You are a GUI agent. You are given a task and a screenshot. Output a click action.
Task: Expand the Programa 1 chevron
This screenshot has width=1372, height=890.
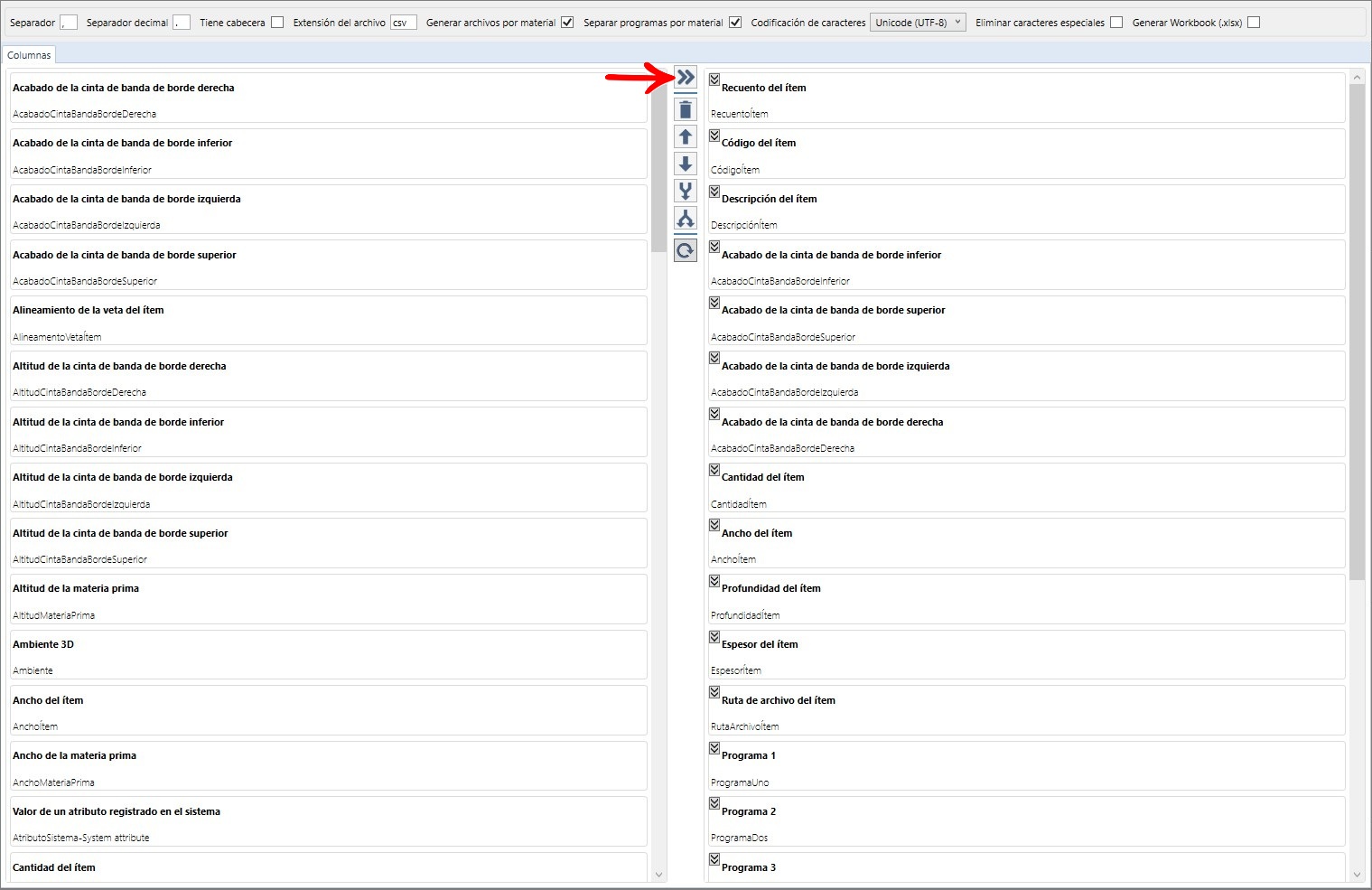pyautogui.click(x=714, y=748)
